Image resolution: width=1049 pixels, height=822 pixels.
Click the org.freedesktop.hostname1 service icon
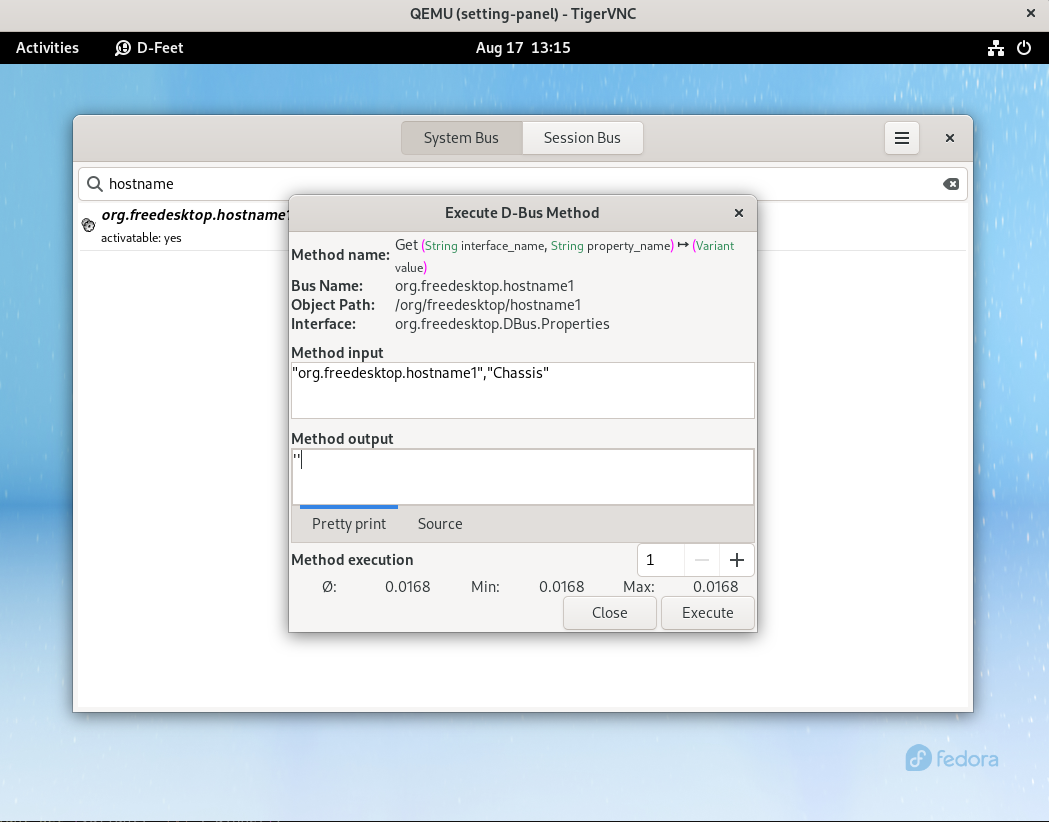tap(88, 225)
